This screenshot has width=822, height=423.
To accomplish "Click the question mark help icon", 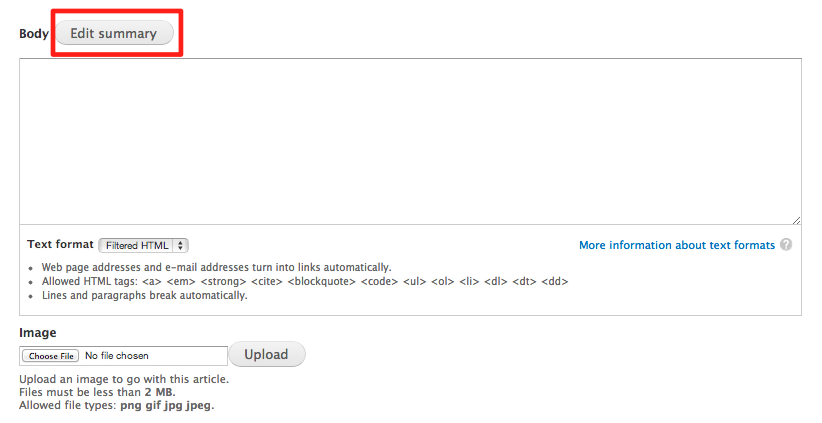I will (x=787, y=245).
